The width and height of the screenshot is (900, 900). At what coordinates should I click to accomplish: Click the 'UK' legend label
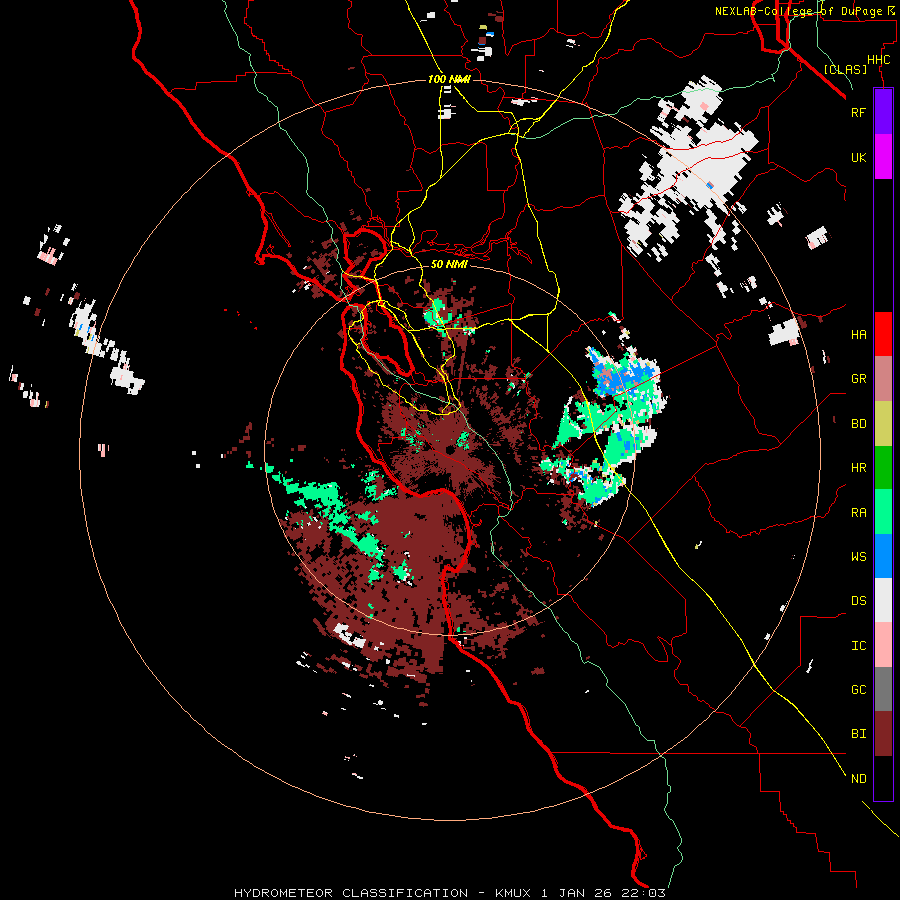click(x=858, y=157)
